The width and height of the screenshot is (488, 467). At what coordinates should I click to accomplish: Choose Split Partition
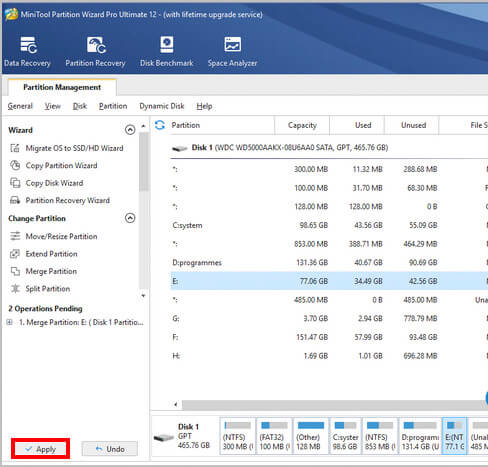(x=48, y=289)
